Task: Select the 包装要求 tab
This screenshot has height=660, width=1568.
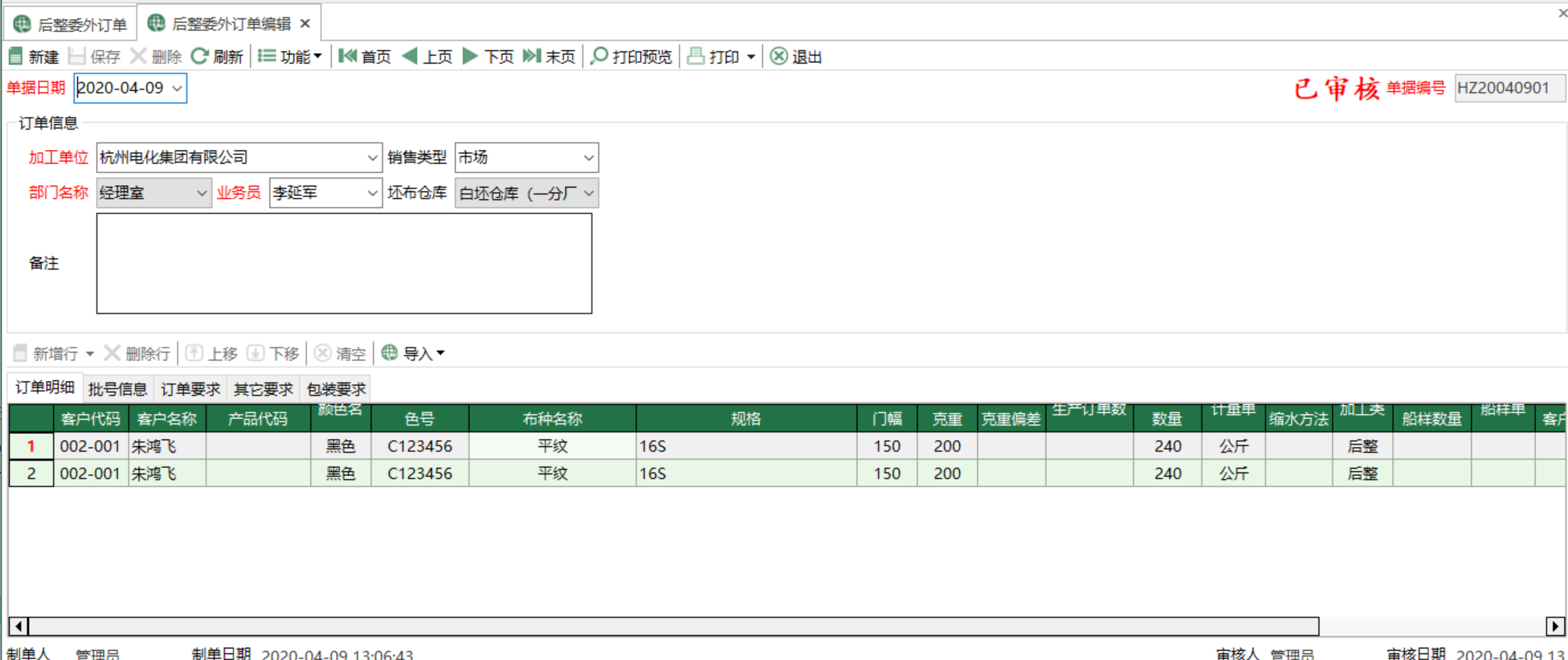Action: (336, 389)
